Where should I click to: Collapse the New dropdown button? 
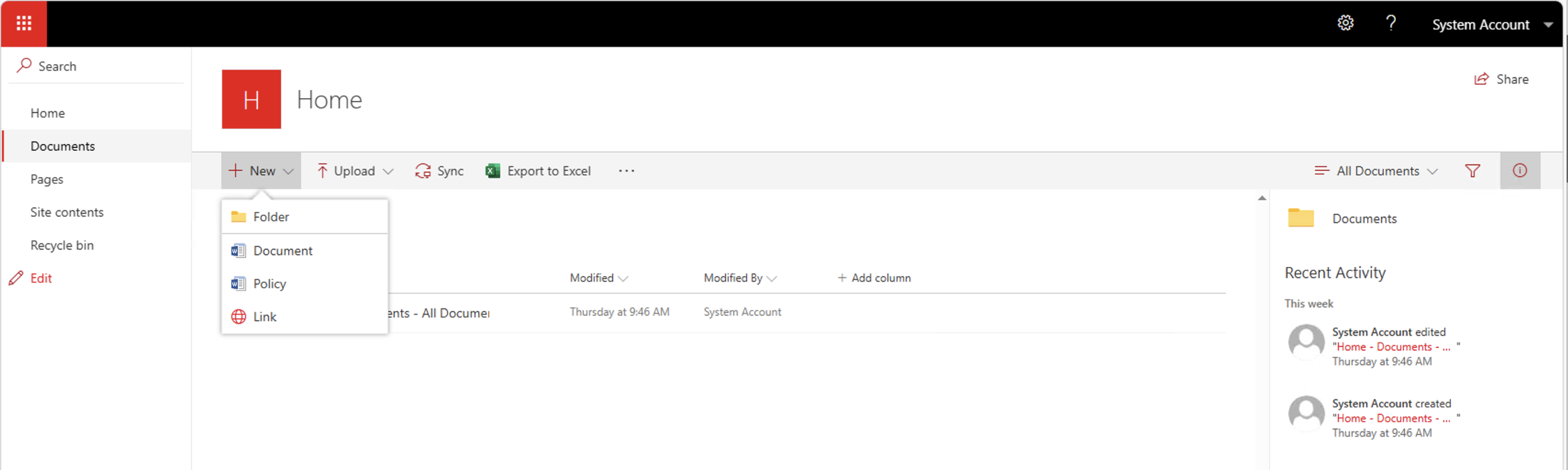(261, 171)
